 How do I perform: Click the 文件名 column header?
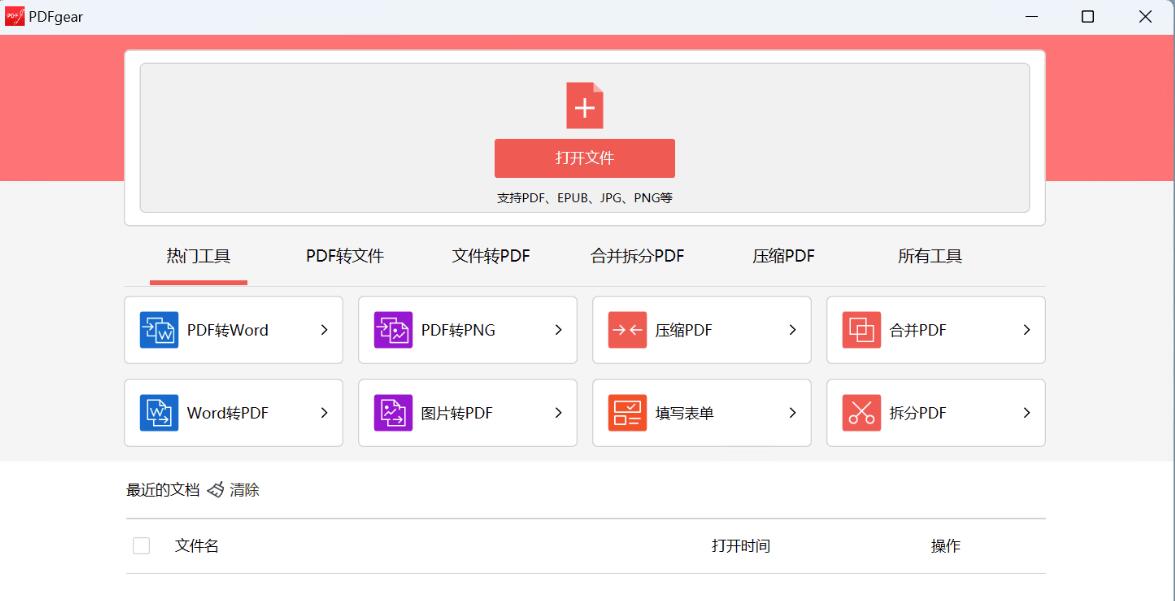(196, 546)
